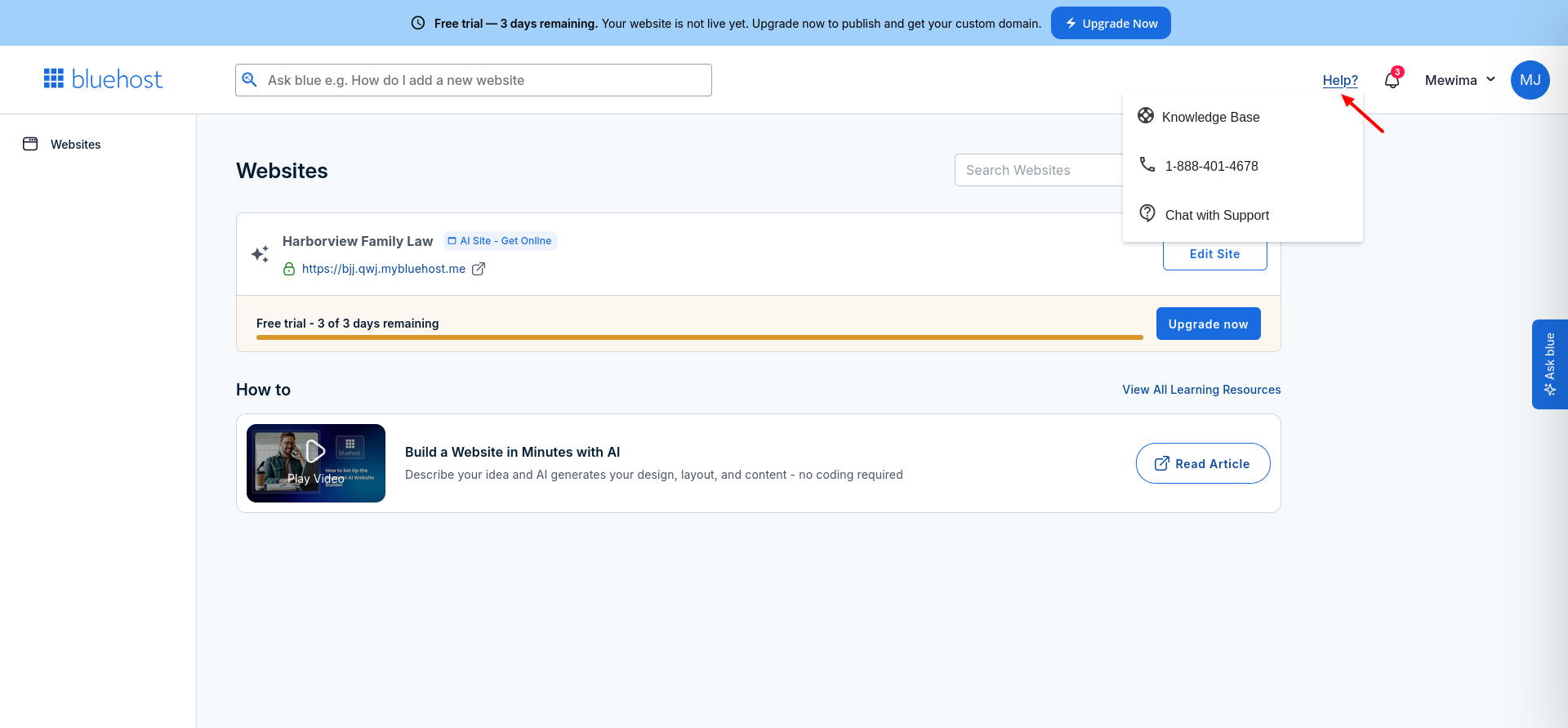1568x728 pixels.
Task: Open external link icon after mybluehost.me URL
Action: pyautogui.click(x=479, y=269)
